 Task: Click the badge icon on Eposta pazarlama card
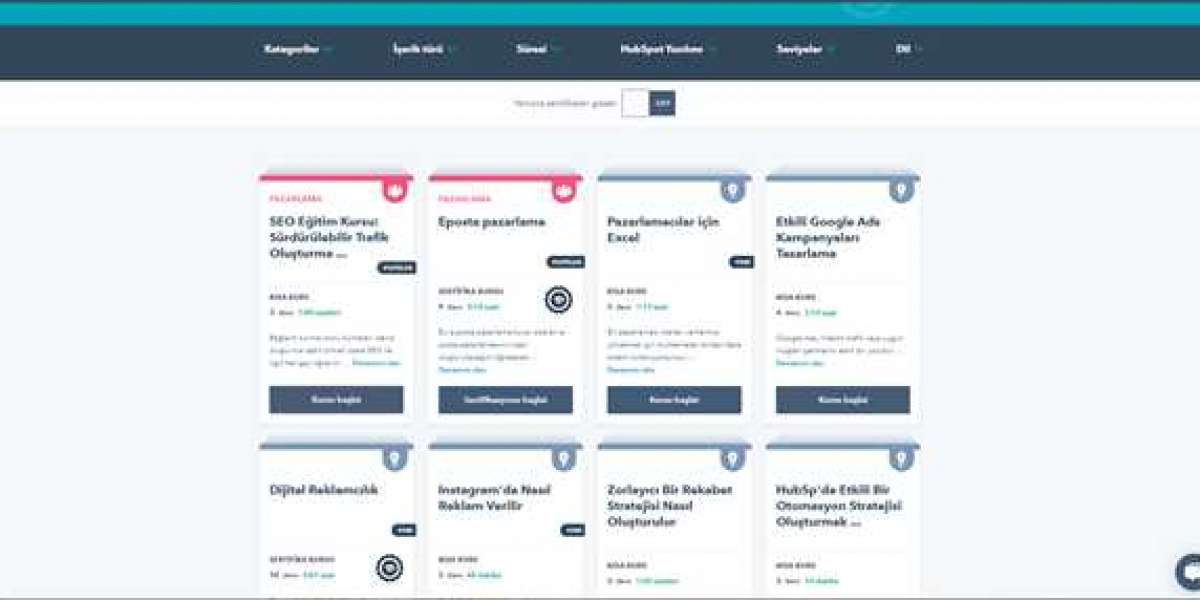563,190
